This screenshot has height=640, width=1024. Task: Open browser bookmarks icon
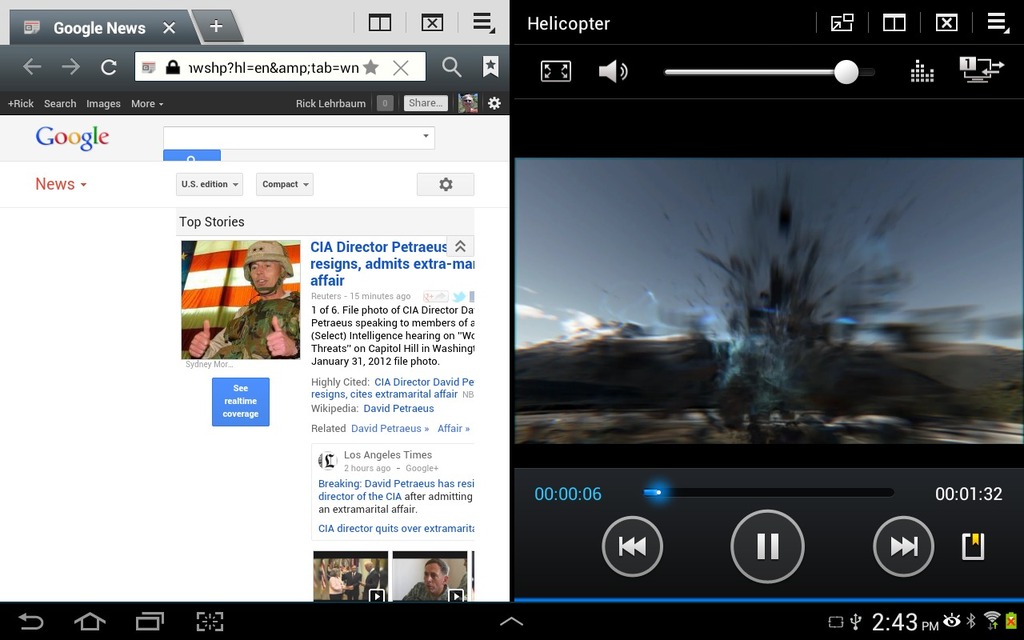(x=491, y=67)
